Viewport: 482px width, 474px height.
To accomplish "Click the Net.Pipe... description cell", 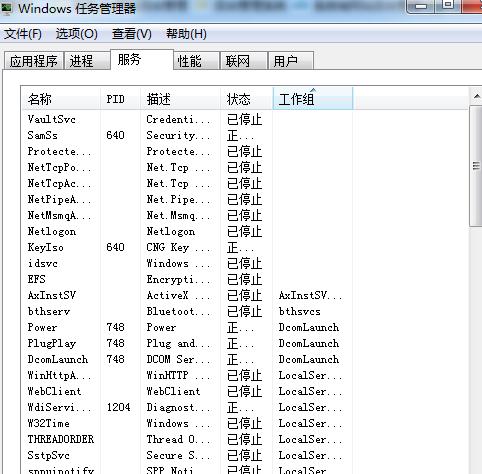I will (x=179, y=199).
